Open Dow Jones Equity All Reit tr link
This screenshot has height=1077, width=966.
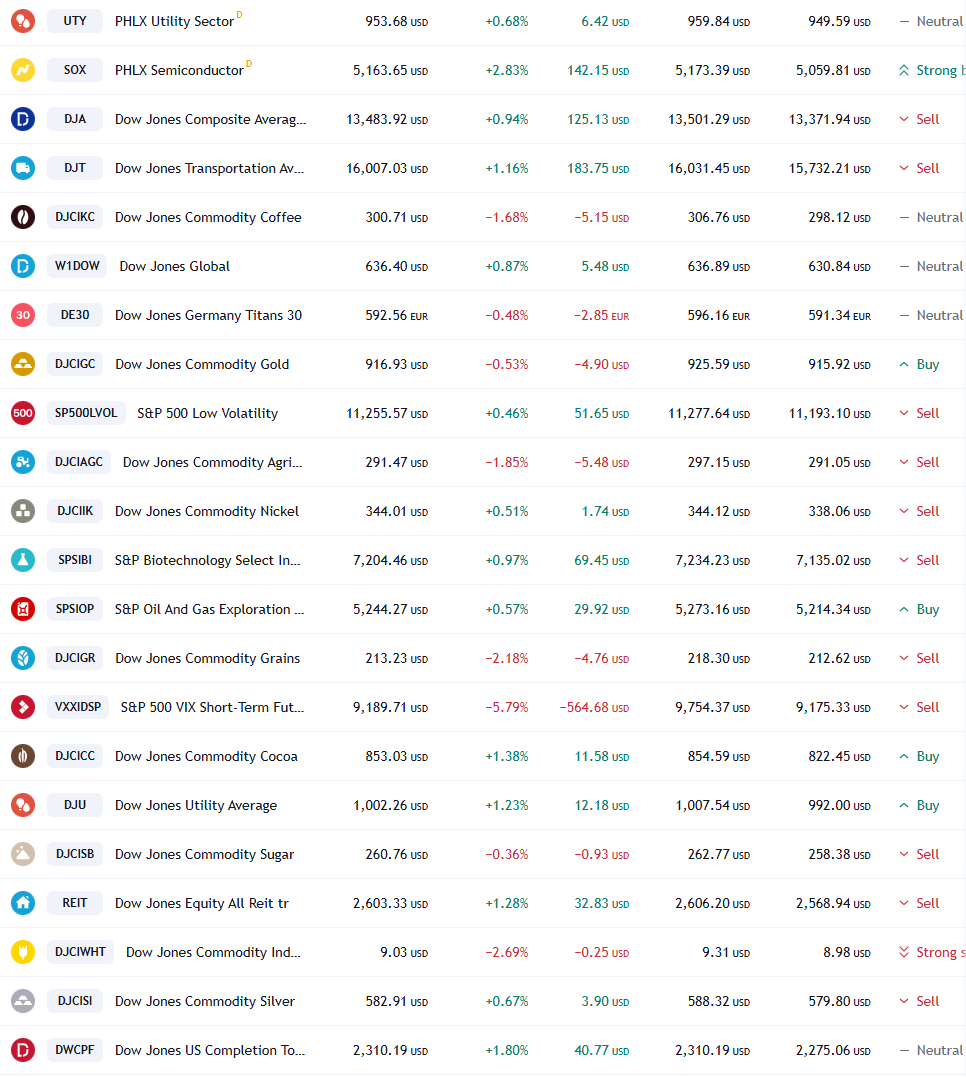[x=202, y=903]
